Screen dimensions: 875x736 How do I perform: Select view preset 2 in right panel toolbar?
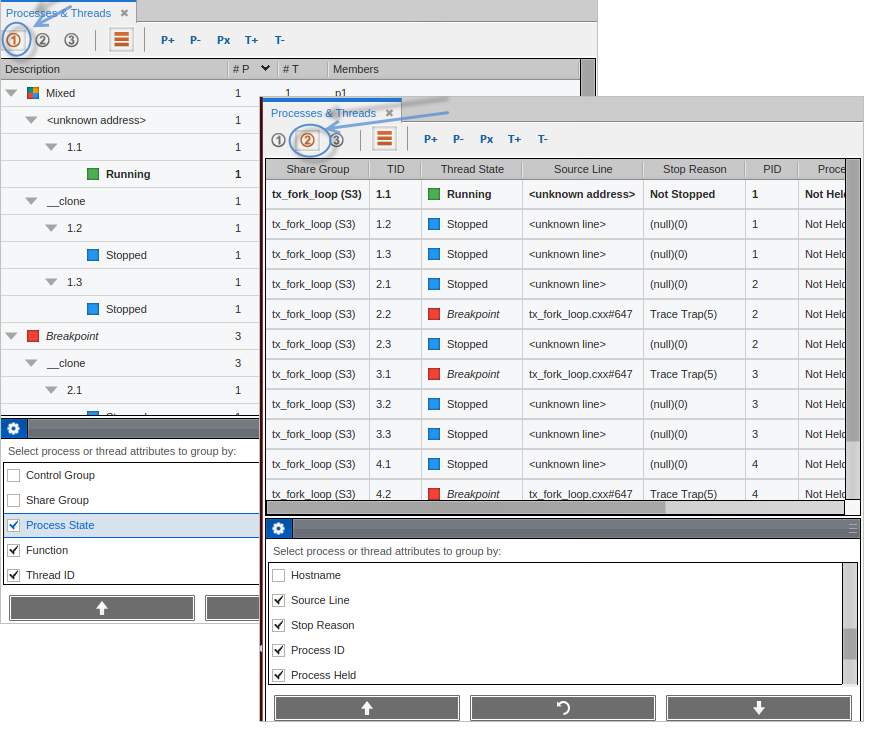tap(307, 140)
